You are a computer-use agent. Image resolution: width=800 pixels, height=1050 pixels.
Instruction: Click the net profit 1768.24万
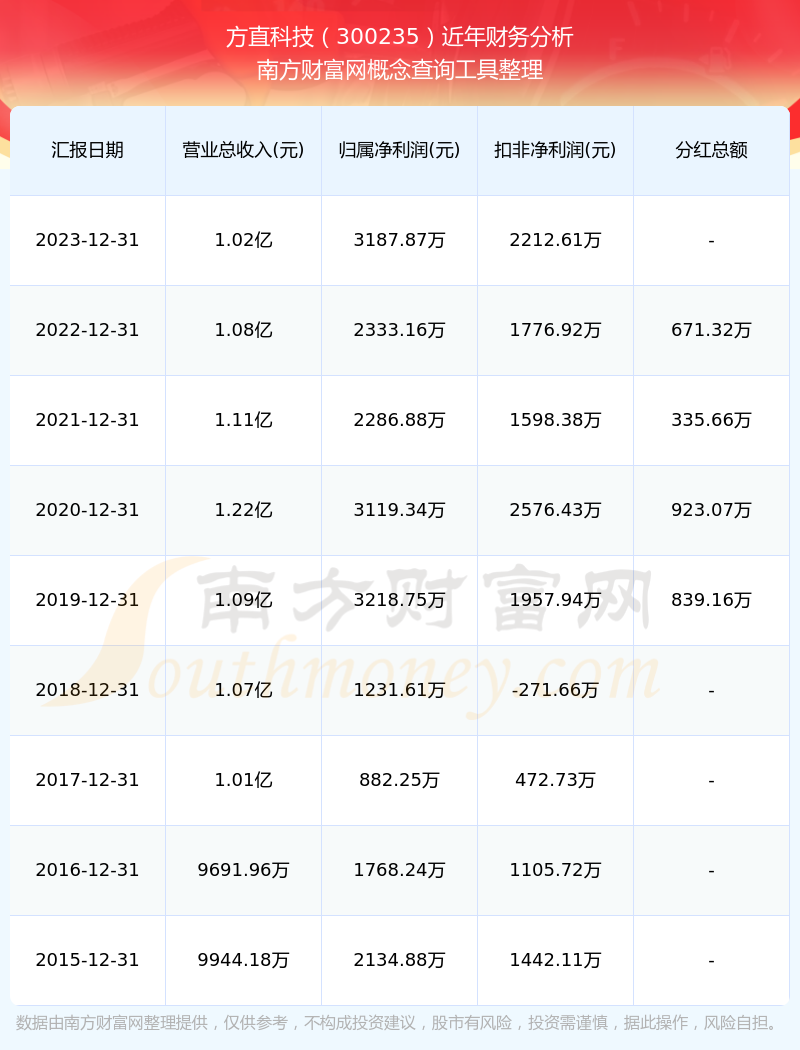click(400, 870)
